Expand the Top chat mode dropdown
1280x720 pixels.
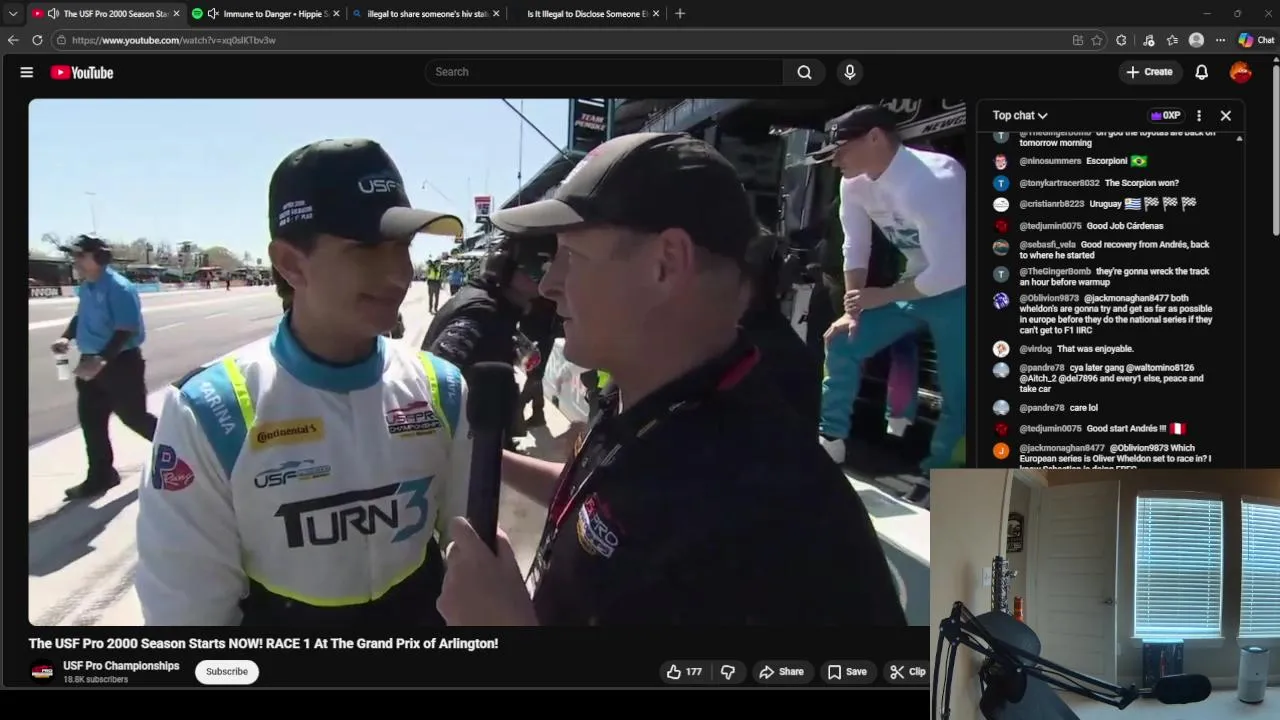(x=1020, y=115)
